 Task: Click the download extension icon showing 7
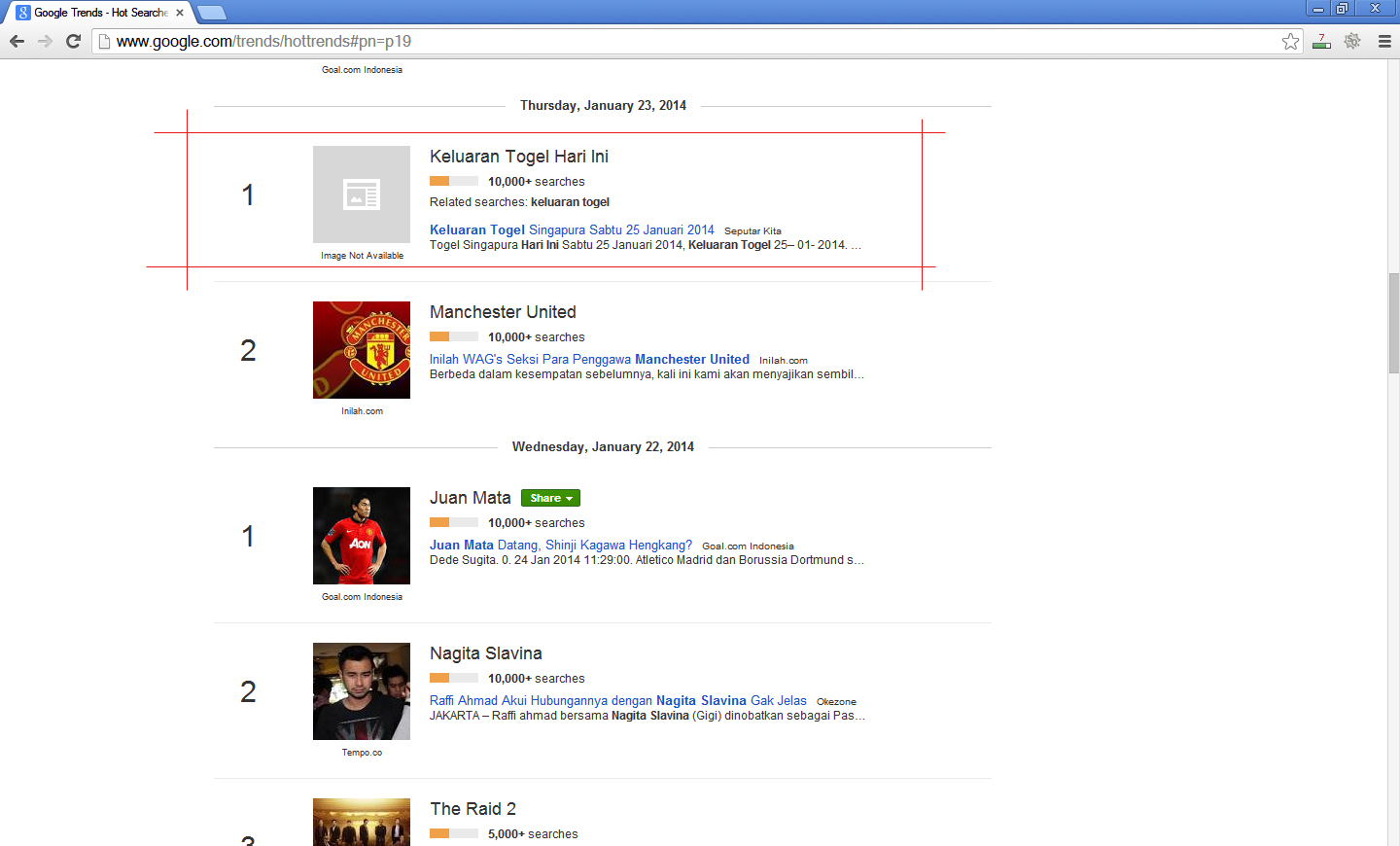[1321, 41]
